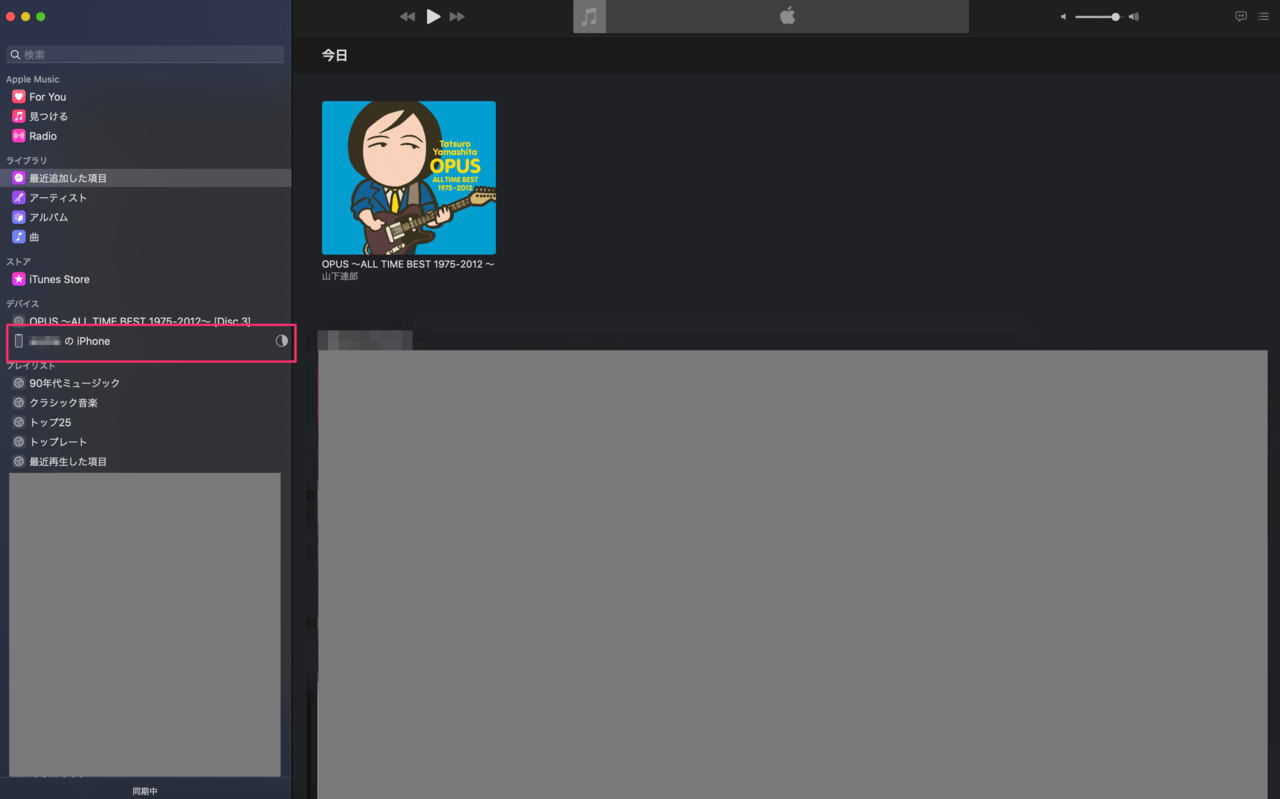Click the loud speaker volume icon
Viewport: 1280px width, 799px height.
tap(1133, 17)
